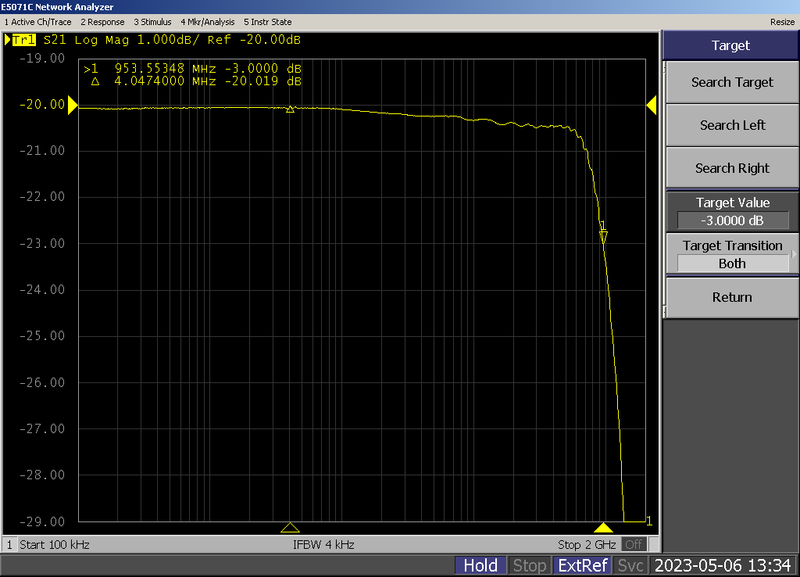Open the 3 Stimulus menu
The height and width of the screenshot is (577, 800).
click(152, 21)
